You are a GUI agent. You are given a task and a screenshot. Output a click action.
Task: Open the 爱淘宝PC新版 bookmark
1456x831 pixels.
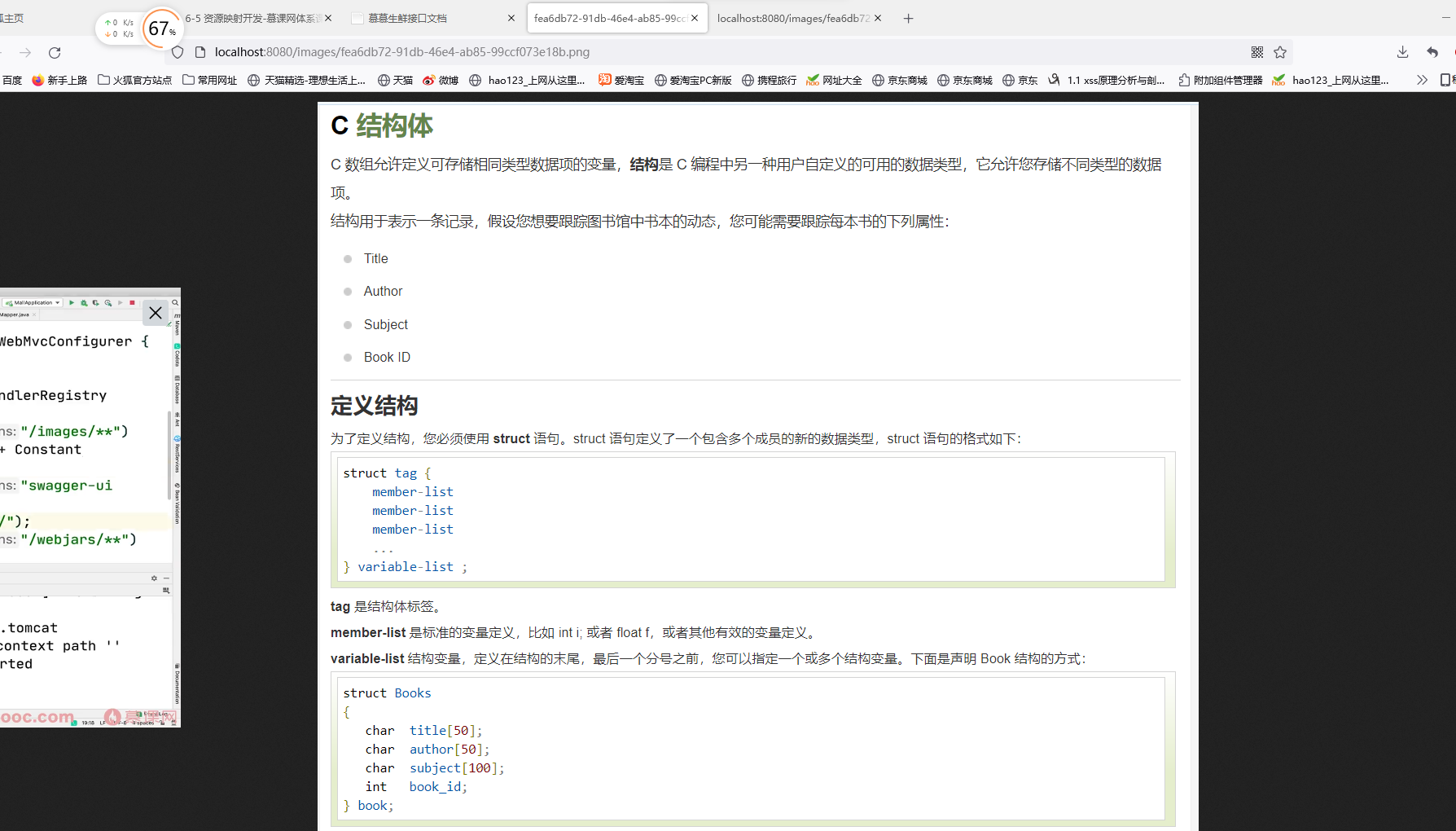click(x=693, y=80)
